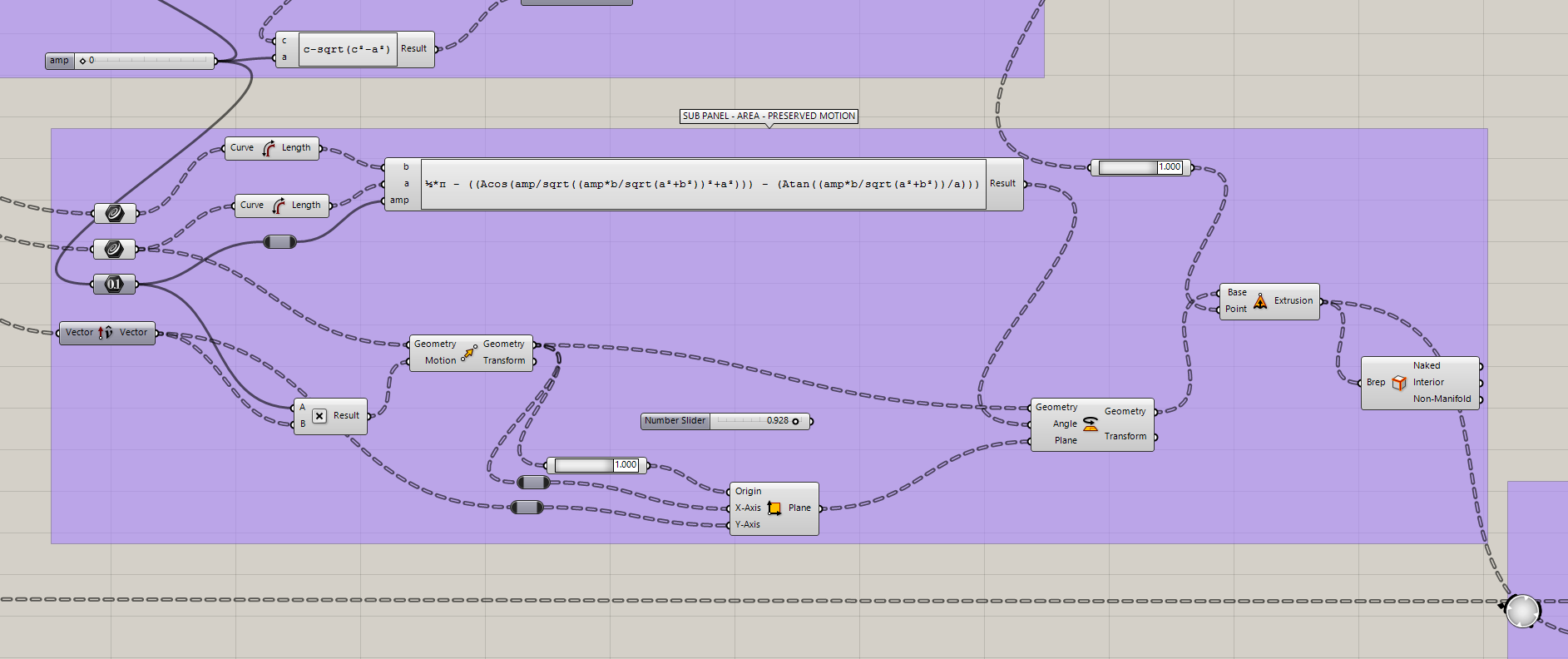Image resolution: width=1568 pixels, height=659 pixels.
Task: Select the long Acos/Atan expression box
Action: pos(703,185)
